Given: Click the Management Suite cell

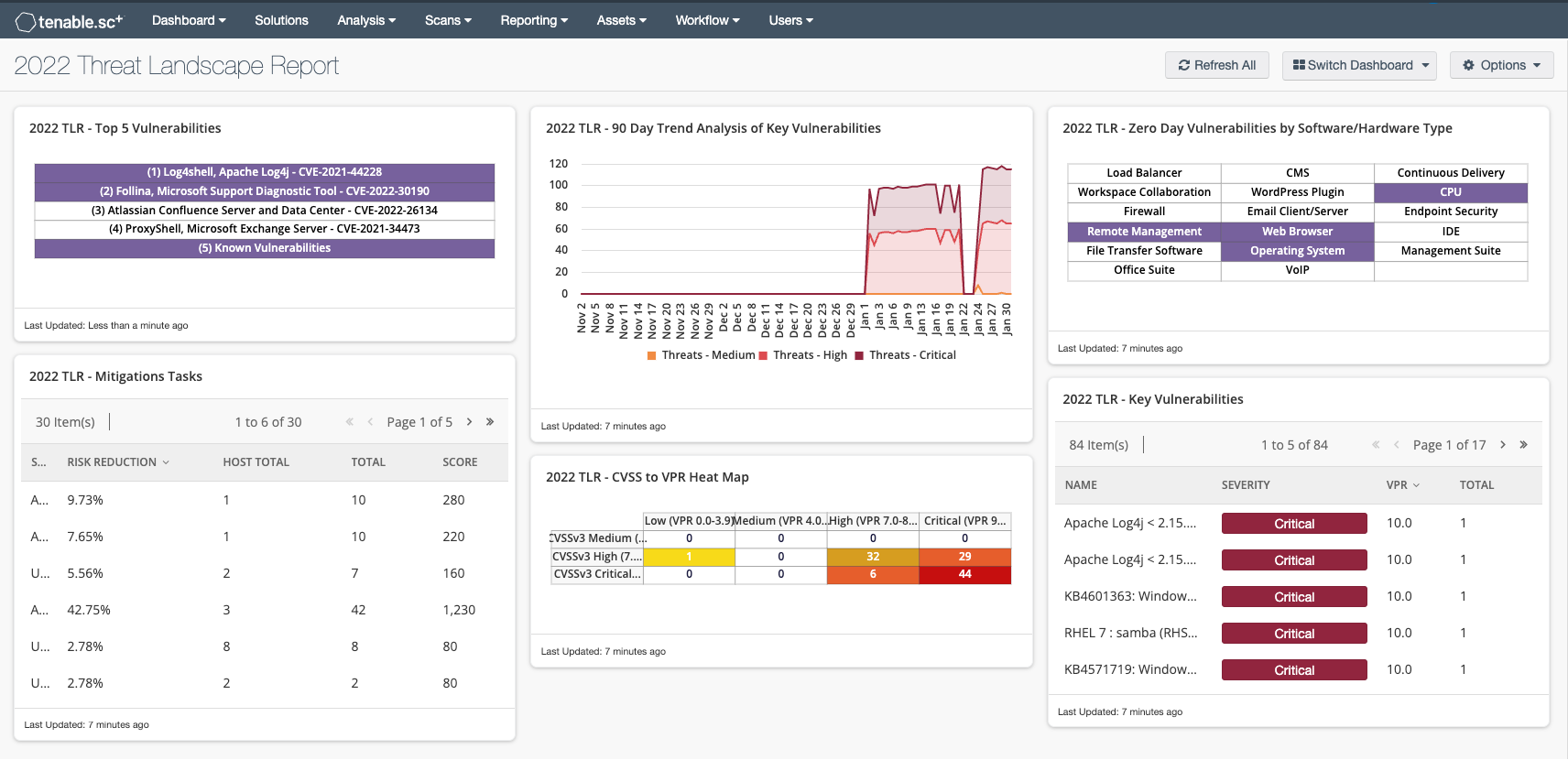Looking at the screenshot, I should coord(1451,251).
